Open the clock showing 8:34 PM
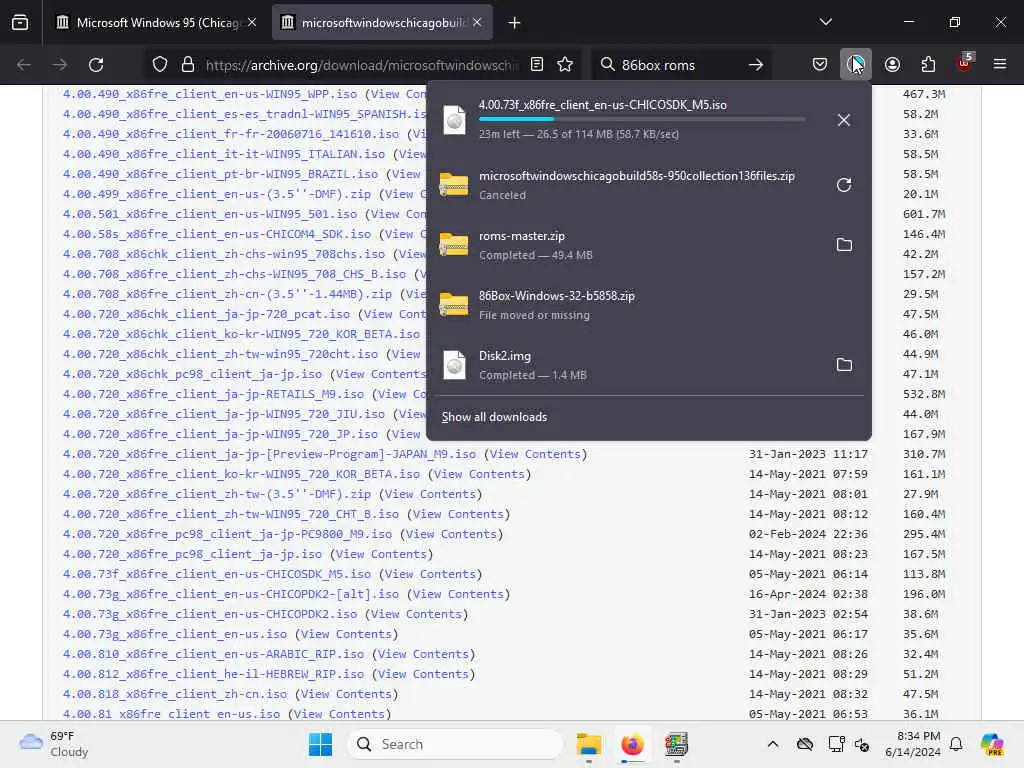Screen dimensions: 1024x768 (x=913, y=744)
